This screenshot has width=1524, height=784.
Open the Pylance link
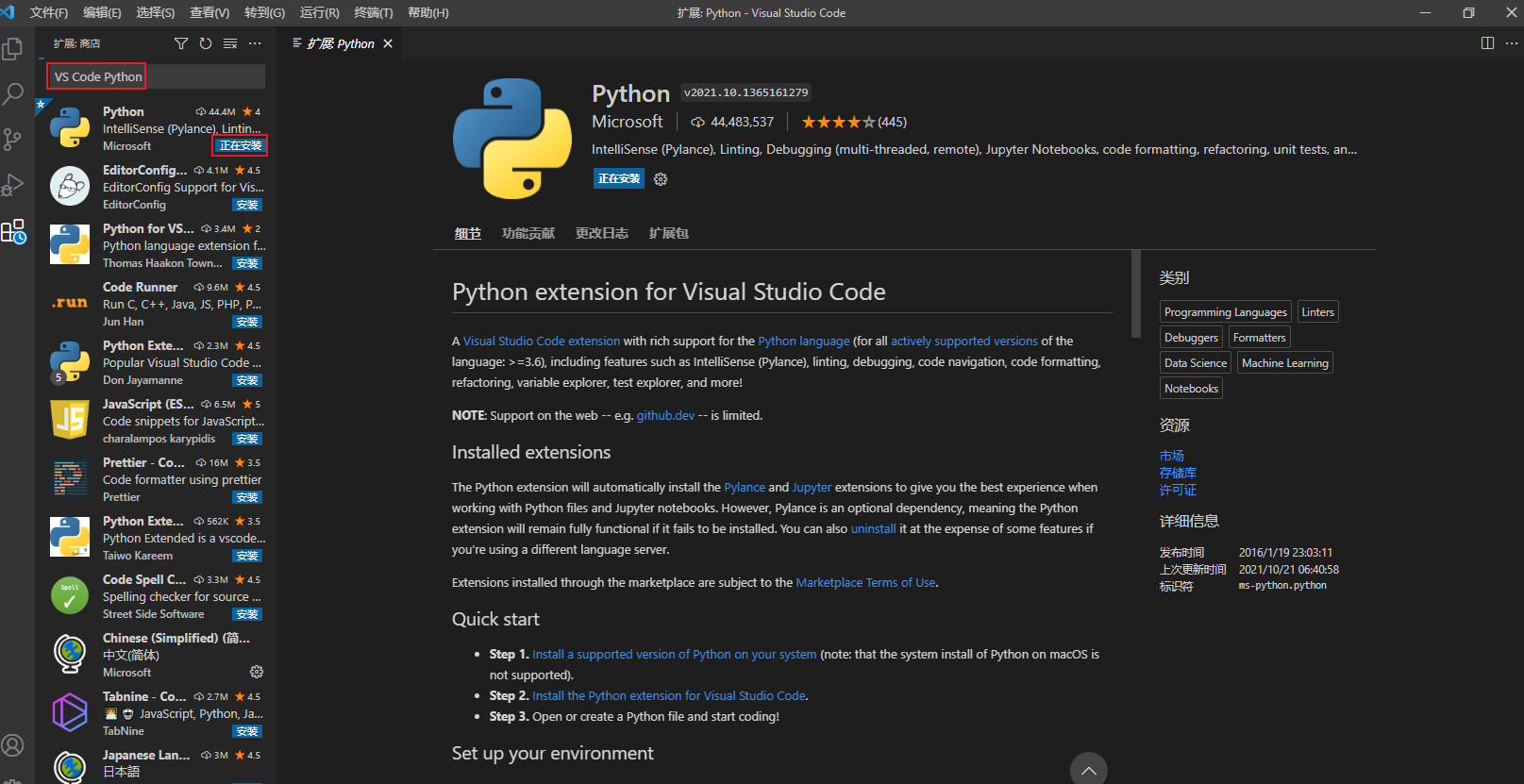(745, 487)
